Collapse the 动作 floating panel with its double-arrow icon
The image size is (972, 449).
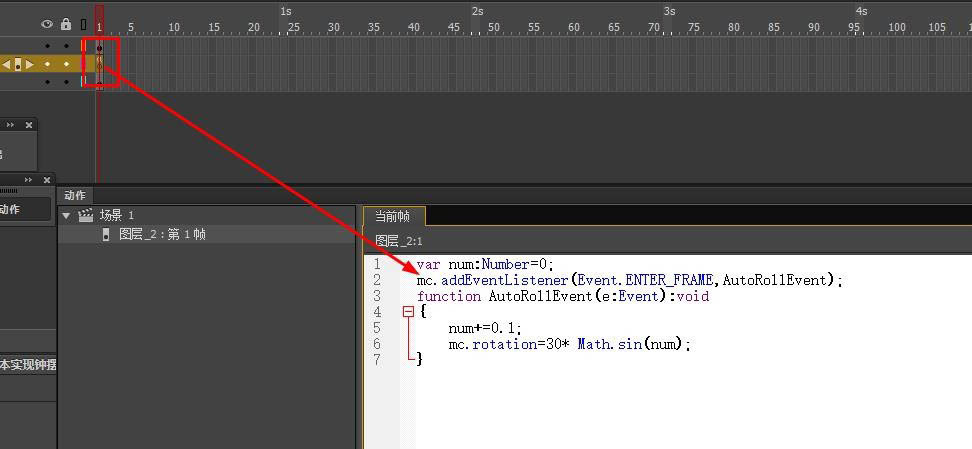click(x=29, y=180)
